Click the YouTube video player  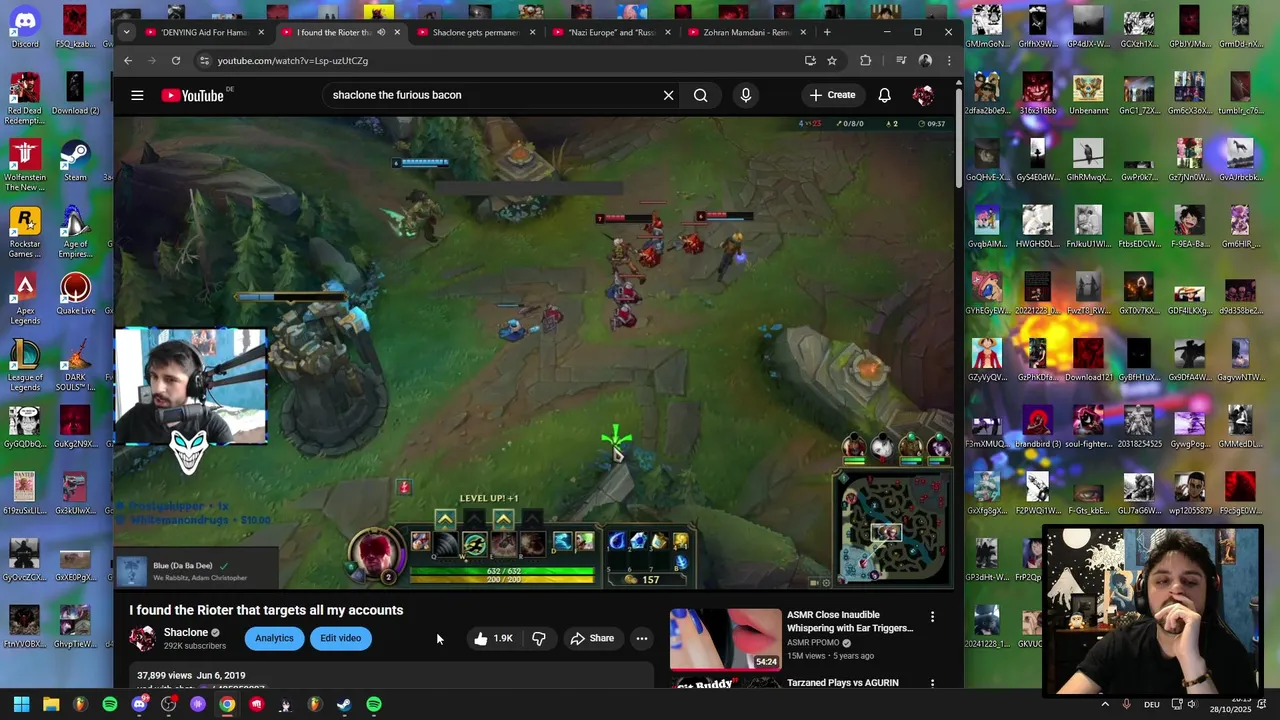534,352
